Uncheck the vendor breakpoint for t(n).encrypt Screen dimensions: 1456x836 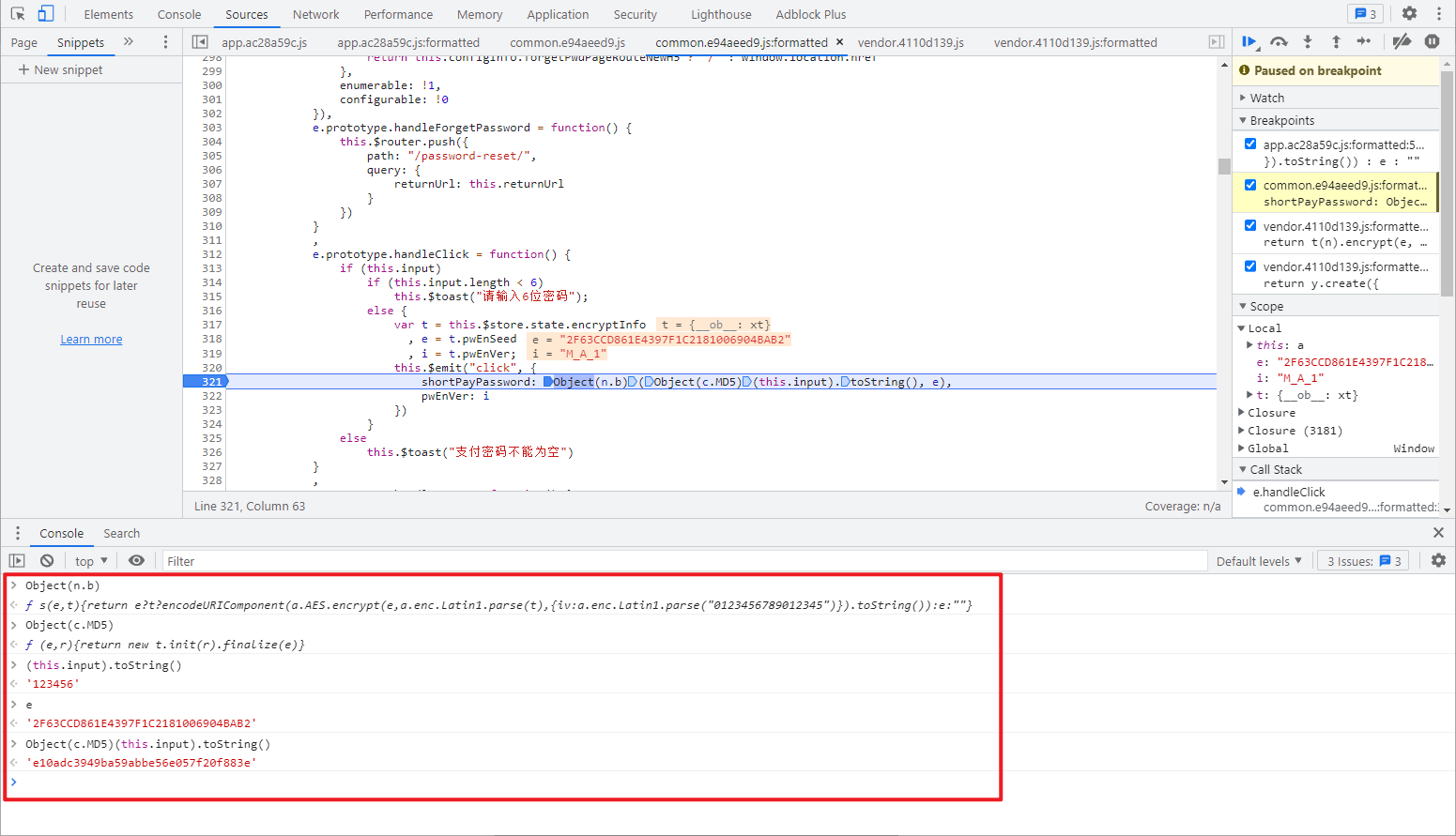pos(1250,225)
